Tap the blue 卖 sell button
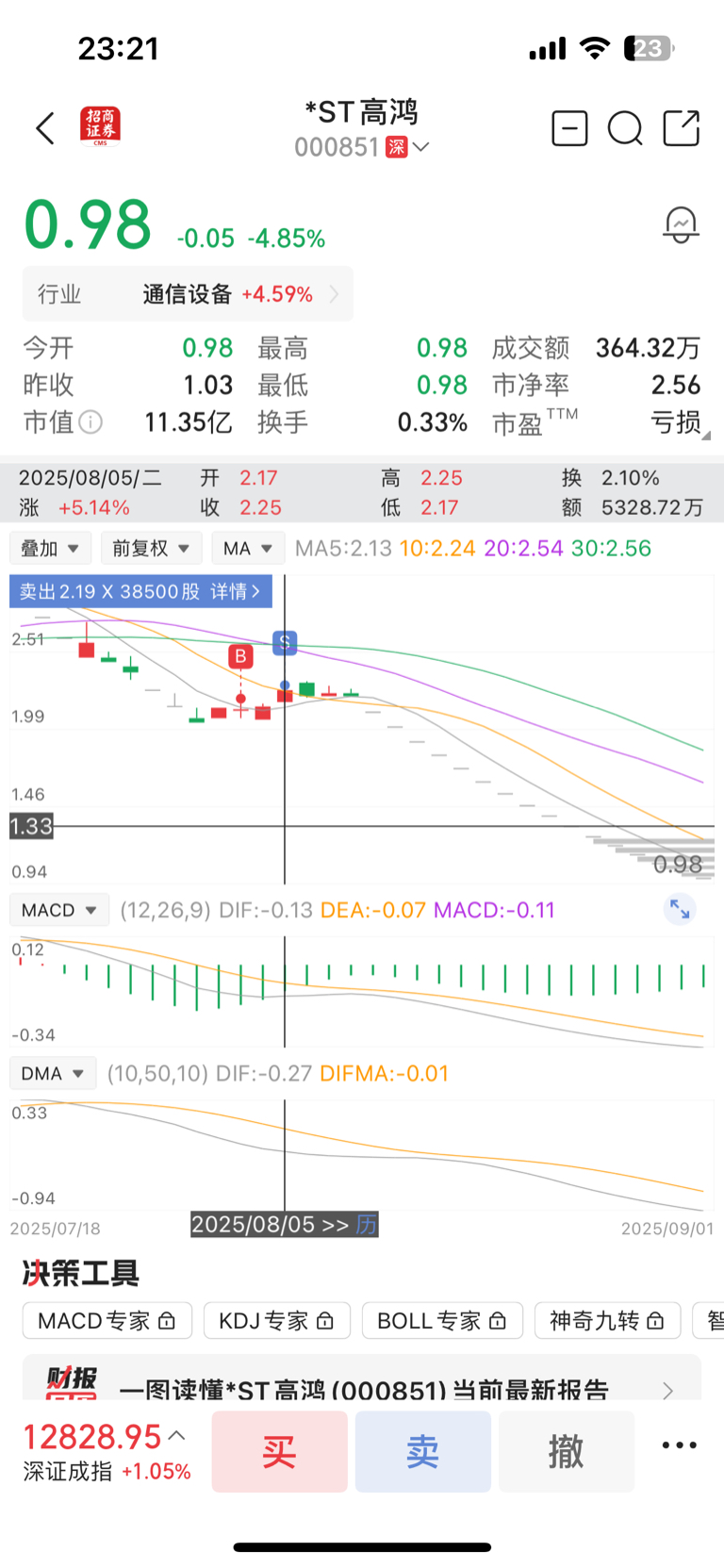Image resolution: width=724 pixels, height=1568 pixels. (x=422, y=1451)
